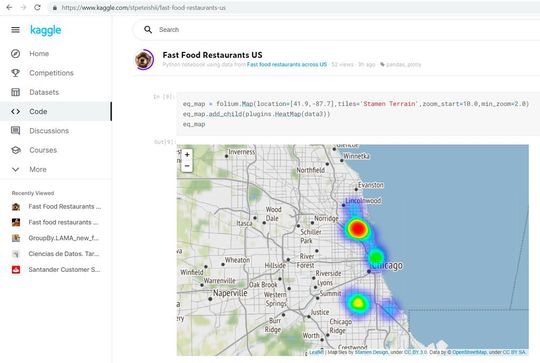
Task: Click the Evanston label on the map
Action: click(371, 185)
